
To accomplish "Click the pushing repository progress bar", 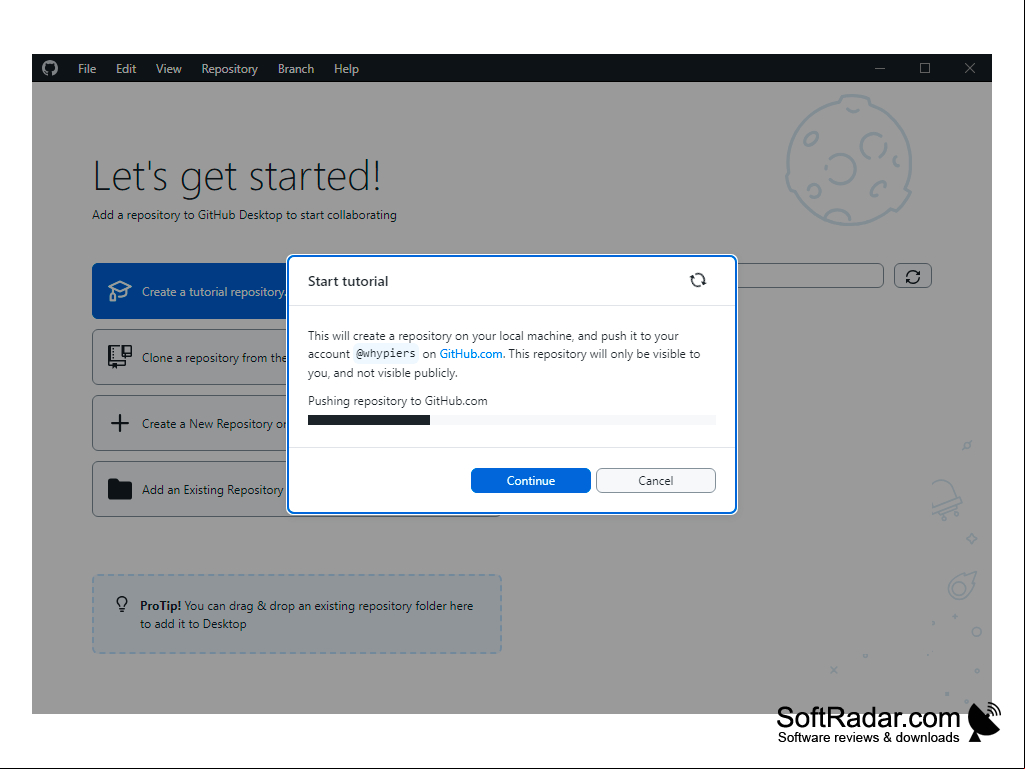I will pyautogui.click(x=512, y=420).
